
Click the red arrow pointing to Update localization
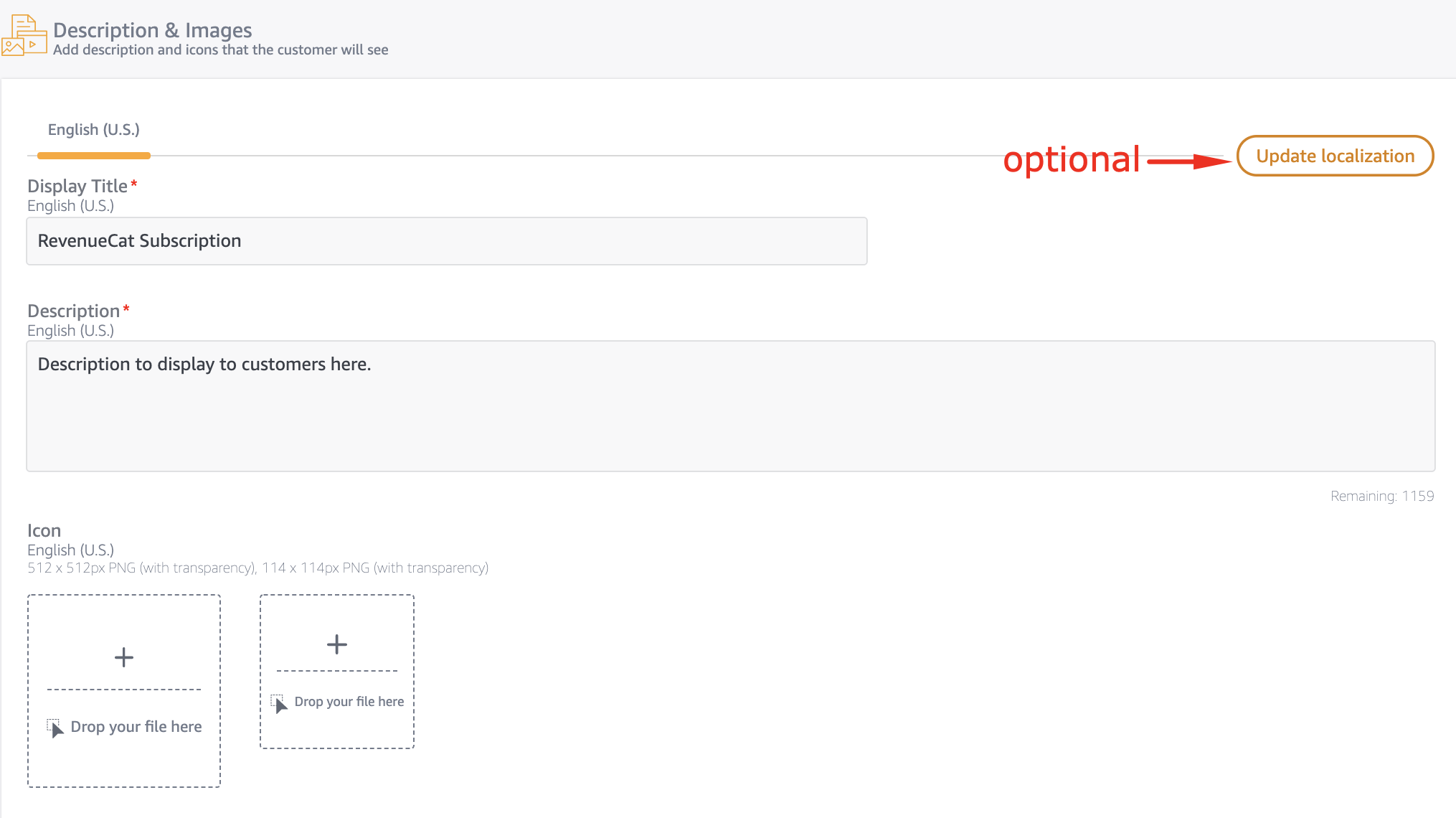[1188, 161]
